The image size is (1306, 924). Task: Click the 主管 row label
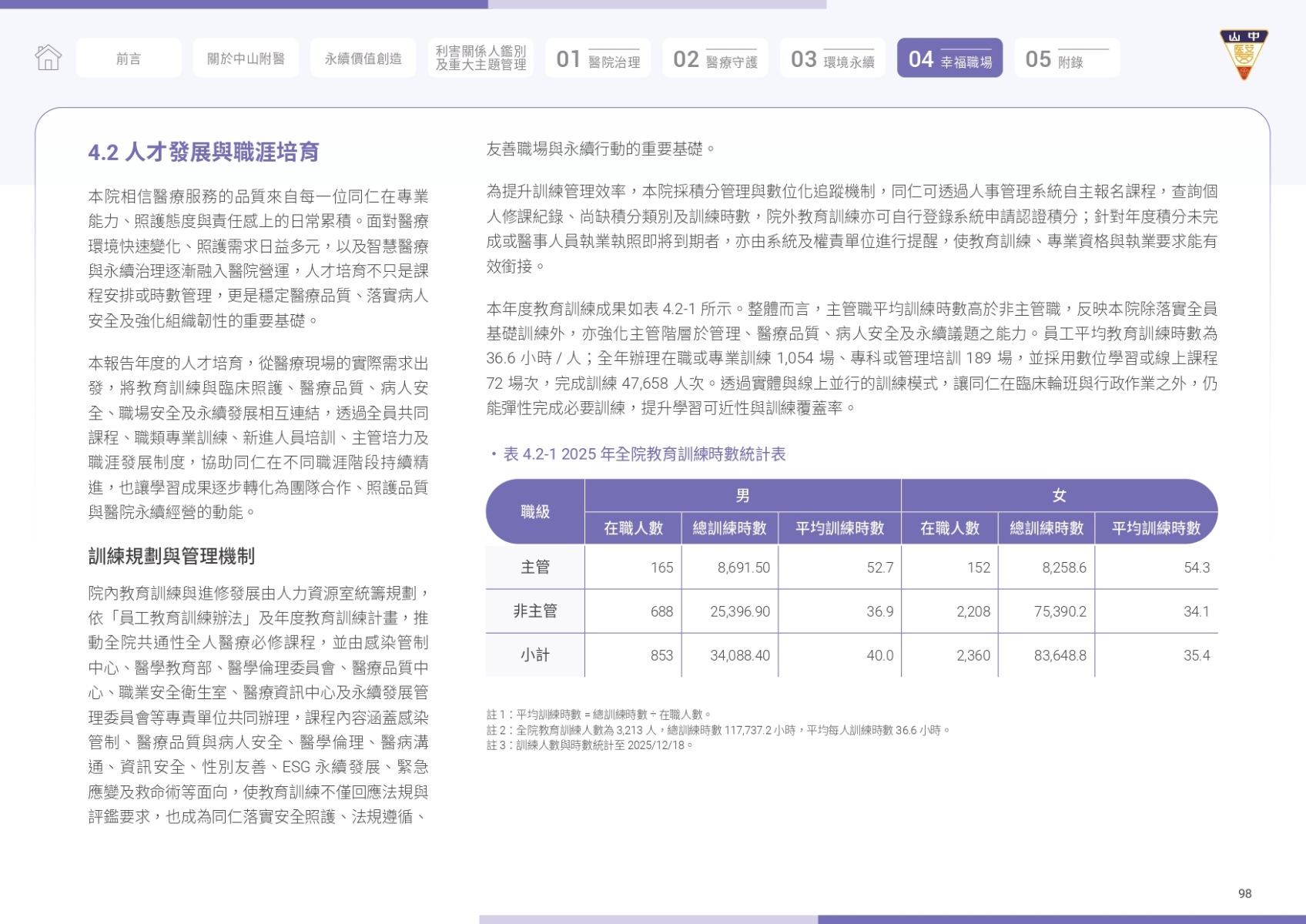[x=535, y=567]
